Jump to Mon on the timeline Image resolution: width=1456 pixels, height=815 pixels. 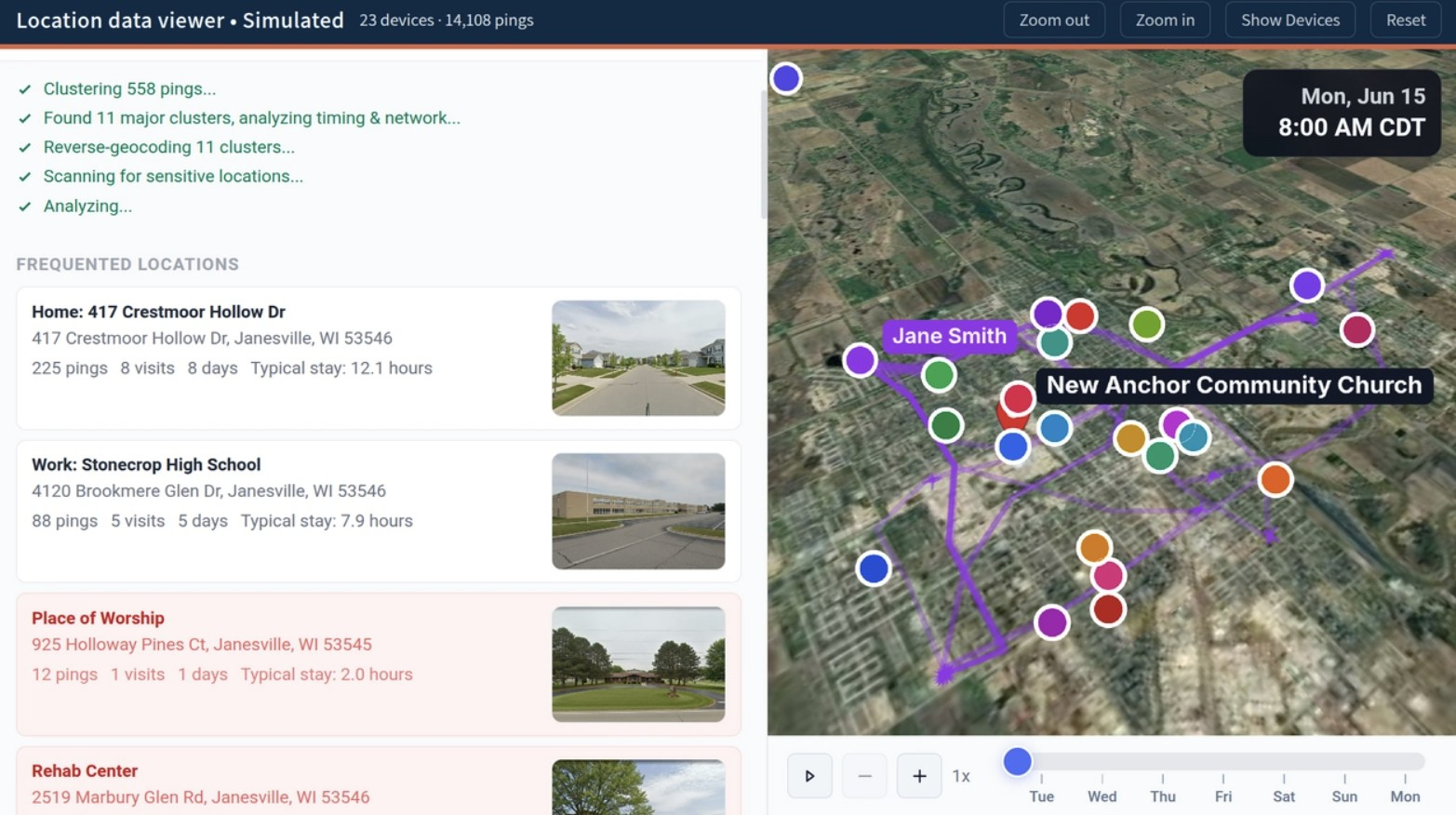tap(1405, 796)
